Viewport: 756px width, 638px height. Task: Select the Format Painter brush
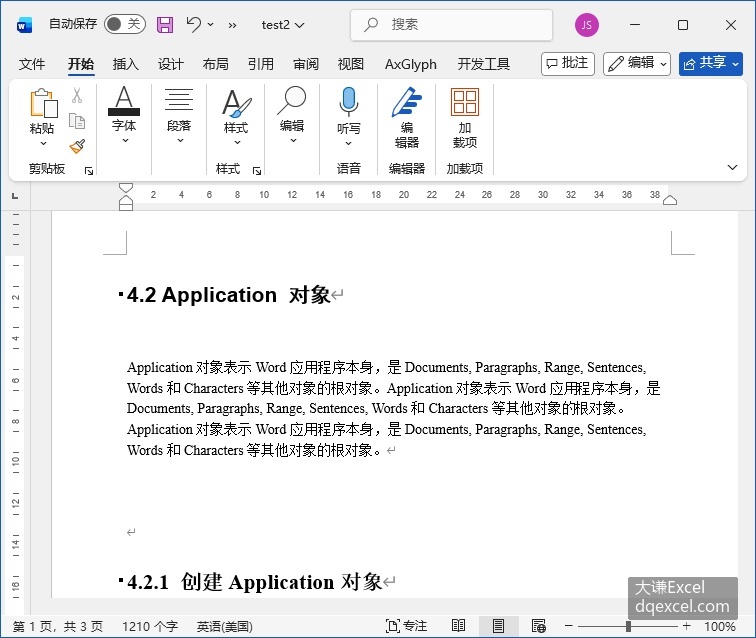tap(77, 146)
